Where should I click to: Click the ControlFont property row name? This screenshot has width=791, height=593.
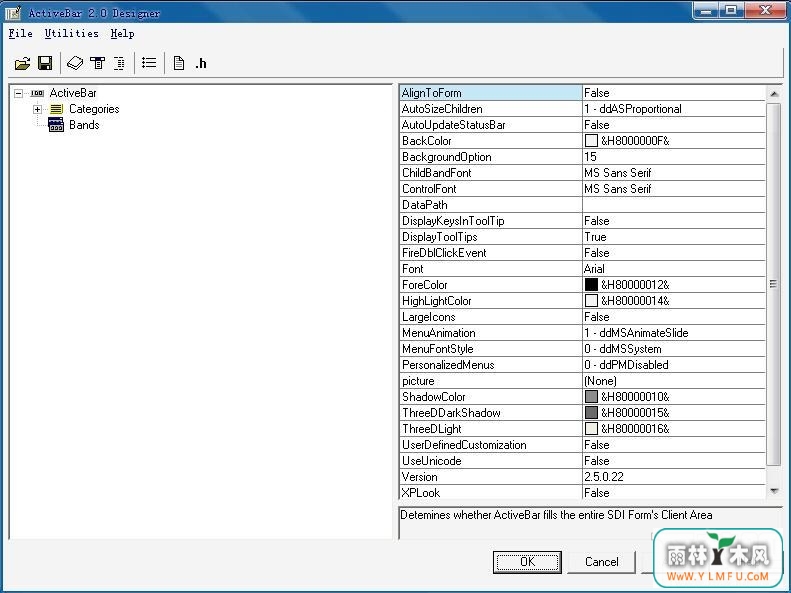pyautogui.click(x=429, y=189)
